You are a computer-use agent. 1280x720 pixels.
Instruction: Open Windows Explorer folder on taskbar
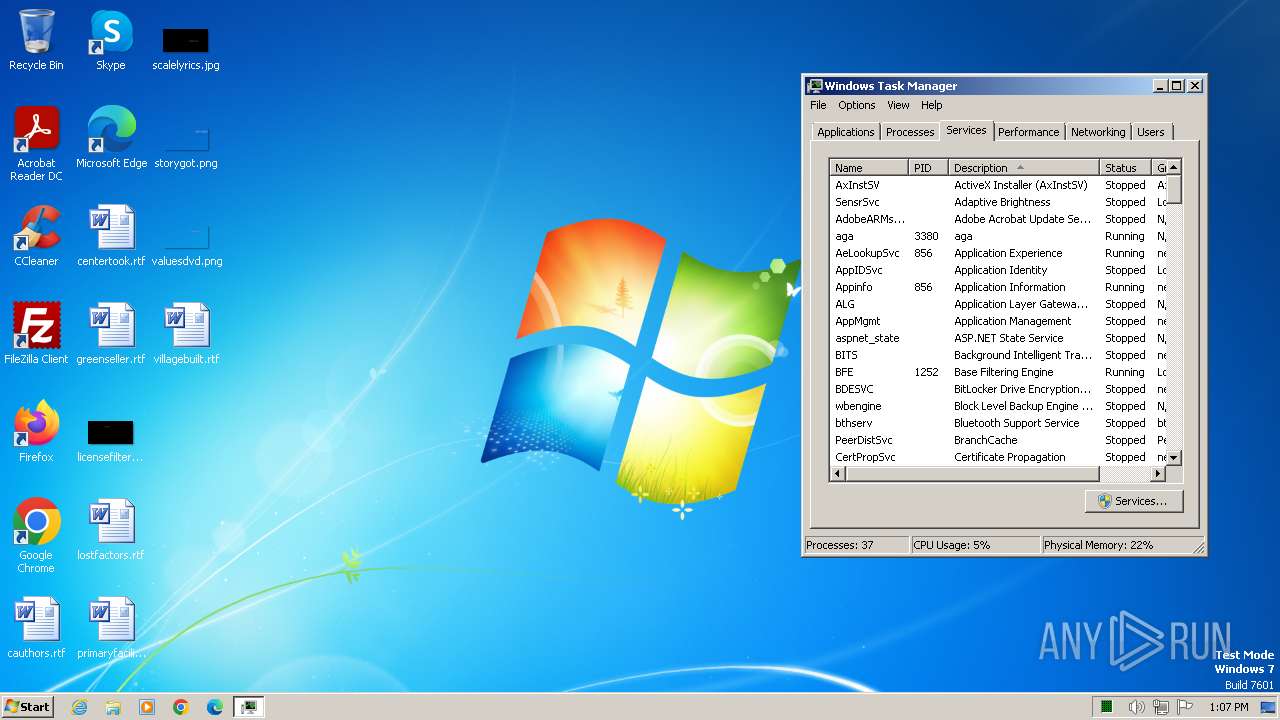click(x=113, y=707)
